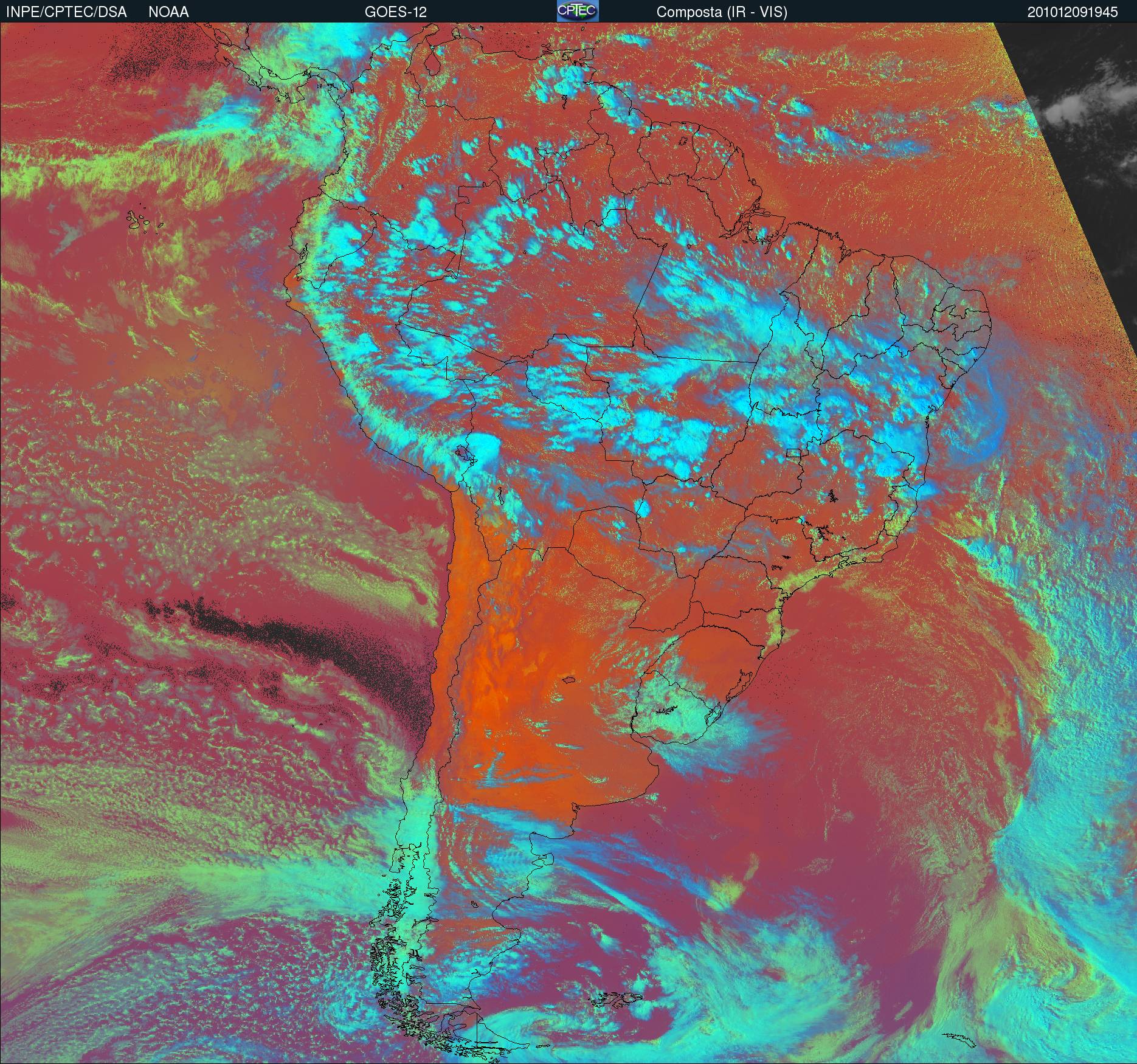Click the Mar Chiquita lake outline in Argentina
Image resolution: width=1137 pixels, height=1064 pixels.
pos(569,680)
